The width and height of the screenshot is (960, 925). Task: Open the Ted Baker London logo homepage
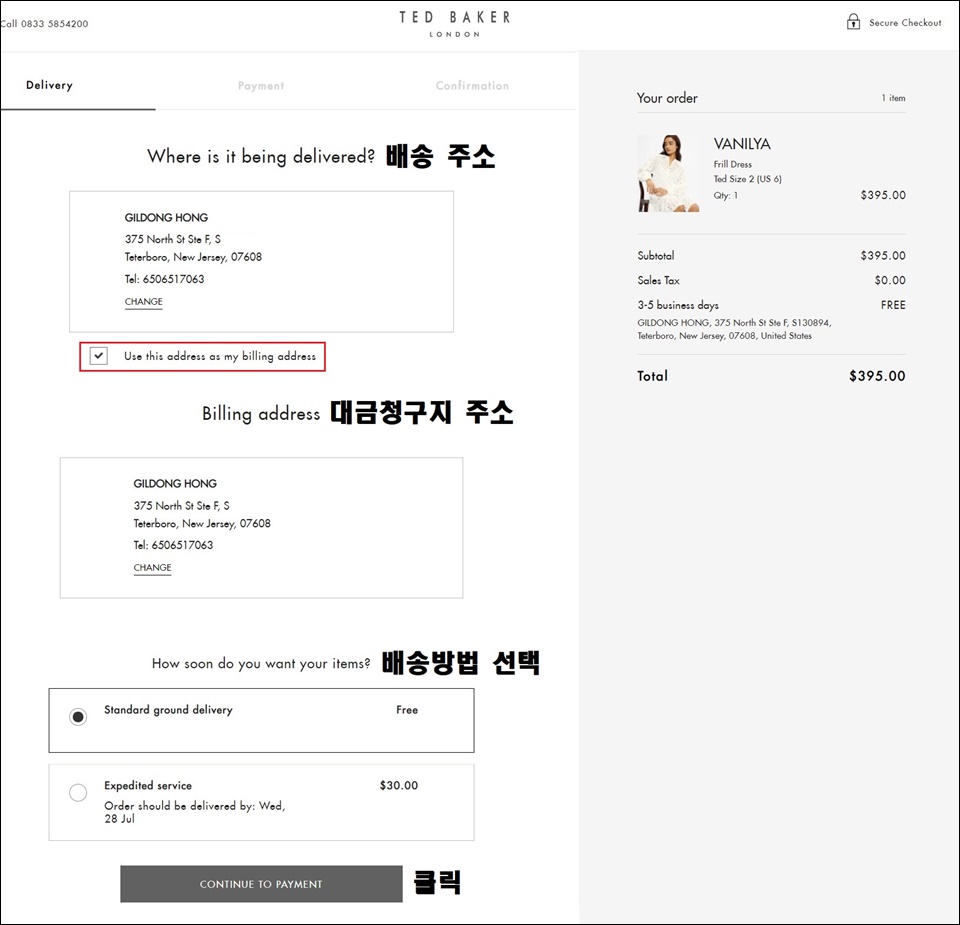pyautogui.click(x=454, y=24)
